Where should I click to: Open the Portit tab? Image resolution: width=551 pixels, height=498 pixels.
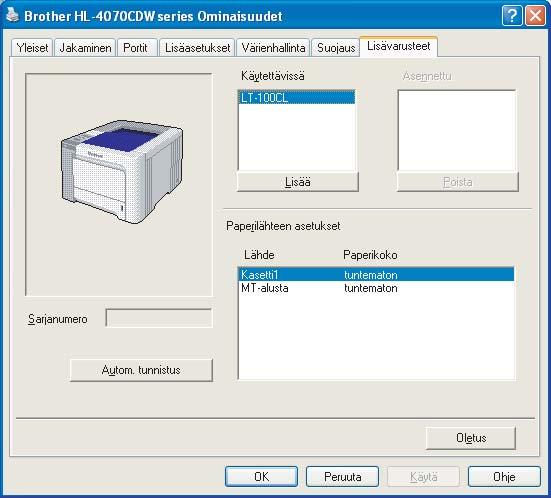pos(136,47)
